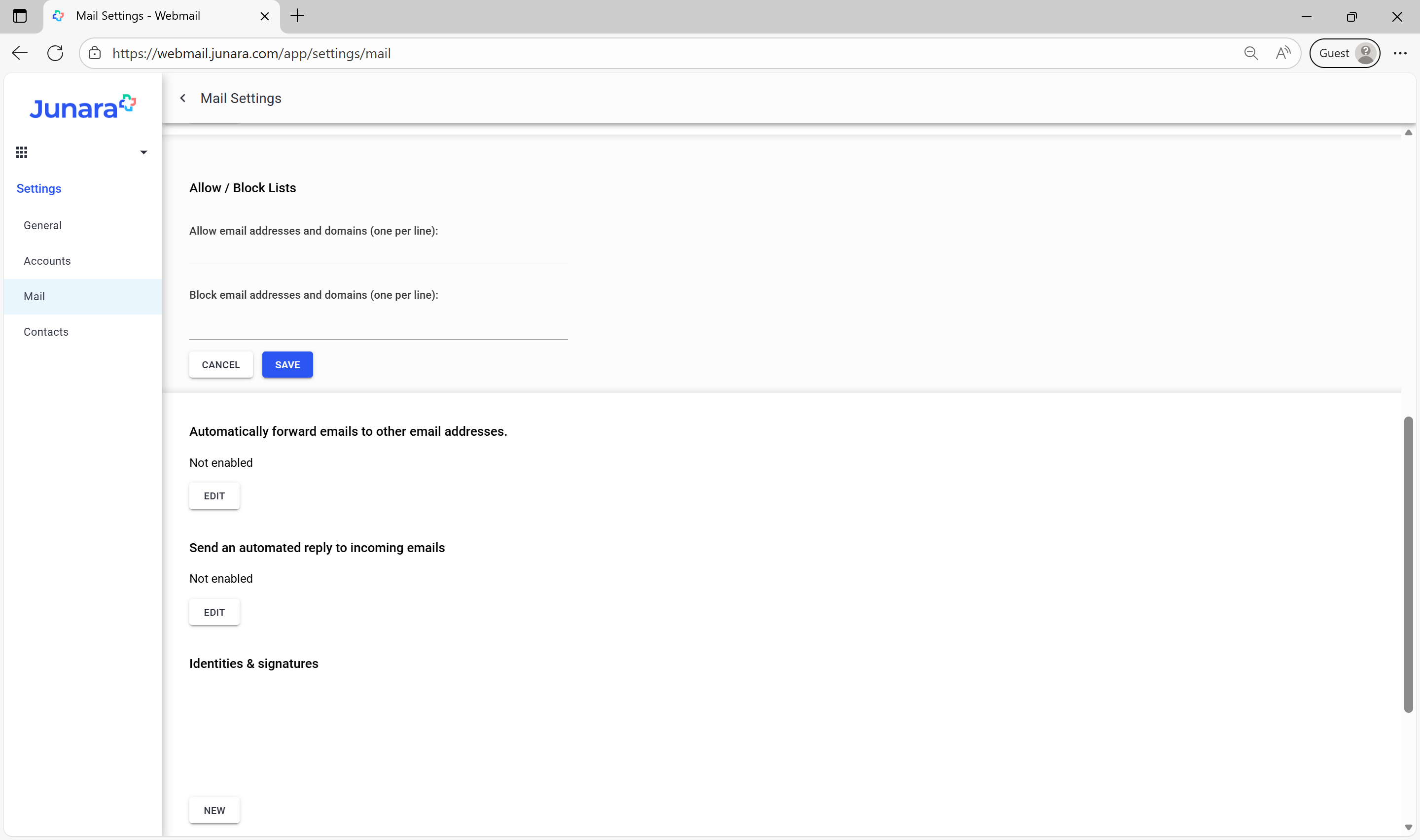
Task: Click Send an automated reply heading
Action: pos(318,548)
